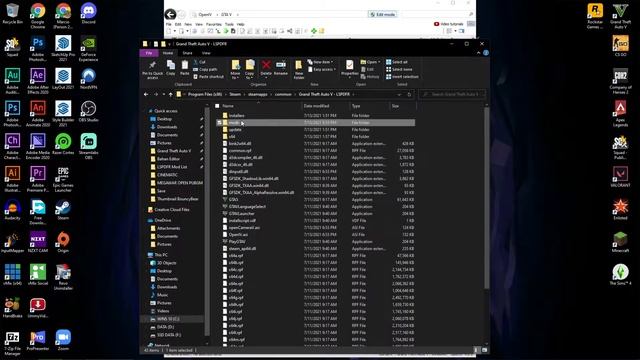Image resolution: width=640 pixels, height=360 pixels.
Task: Select common.rpf file
Action: click(x=240, y=151)
